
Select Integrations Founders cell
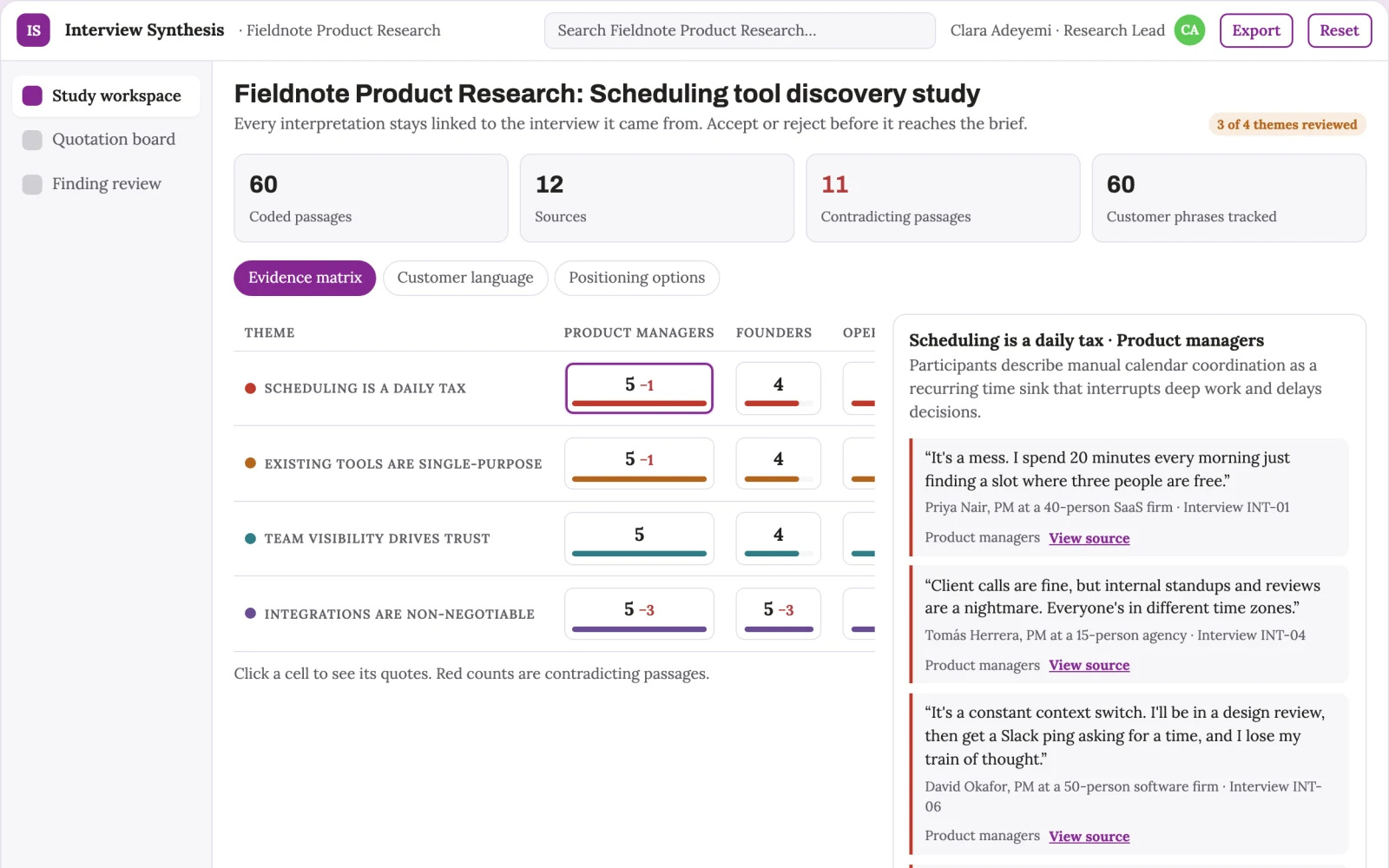[x=778, y=614]
